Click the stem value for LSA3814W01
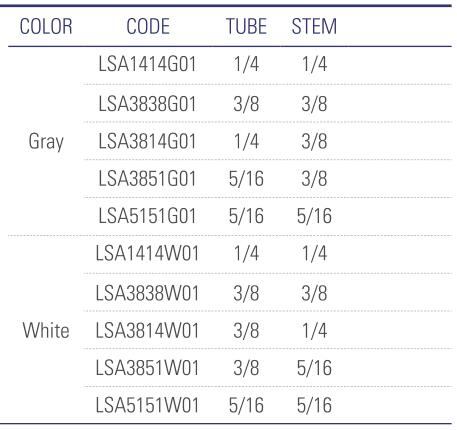 coord(314,331)
